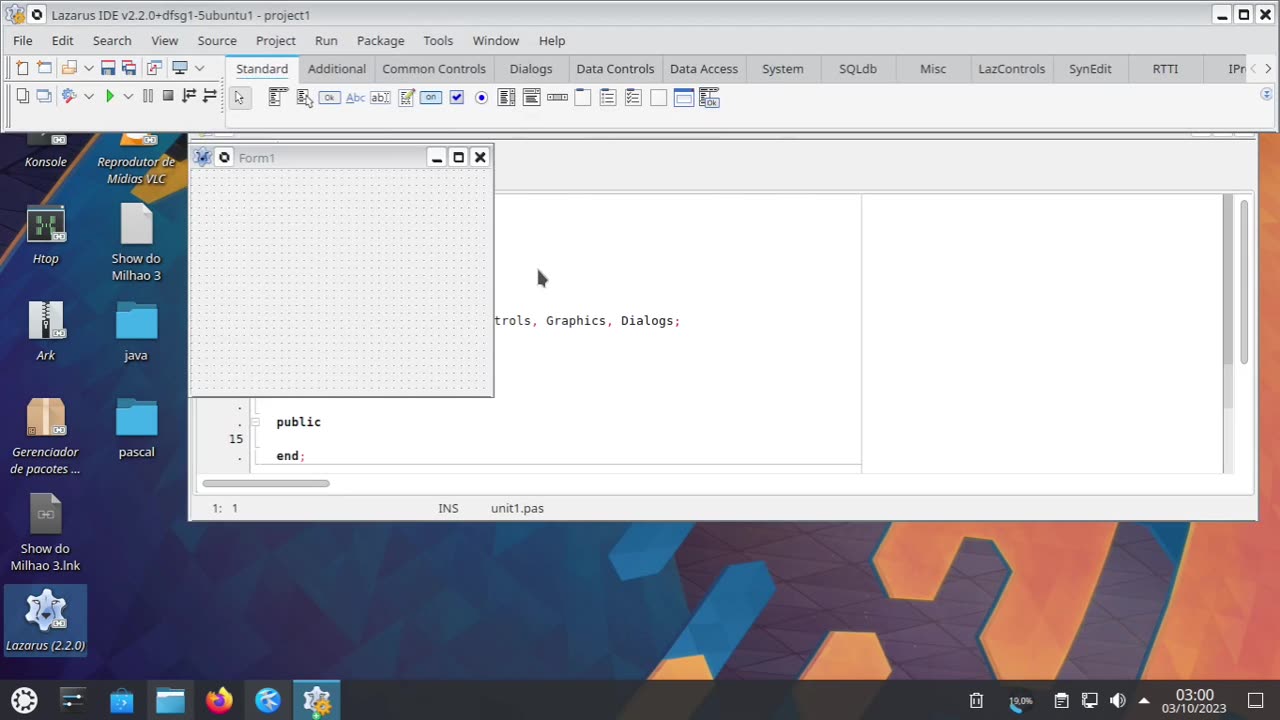Expand the build mode dropdown arrow
Image resolution: width=1280 pixels, height=720 pixels.
pos(89,96)
